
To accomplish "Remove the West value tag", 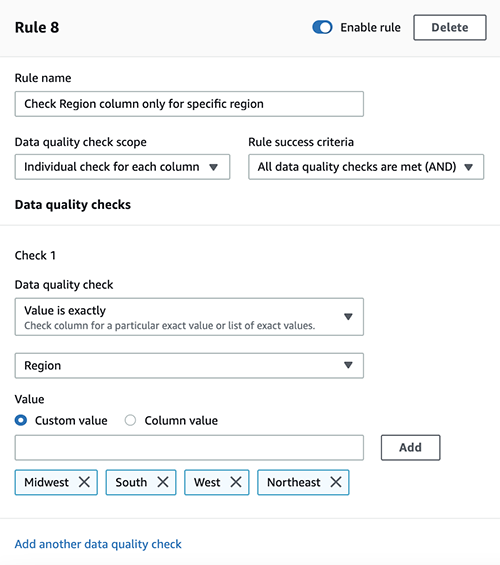I will 236,482.
